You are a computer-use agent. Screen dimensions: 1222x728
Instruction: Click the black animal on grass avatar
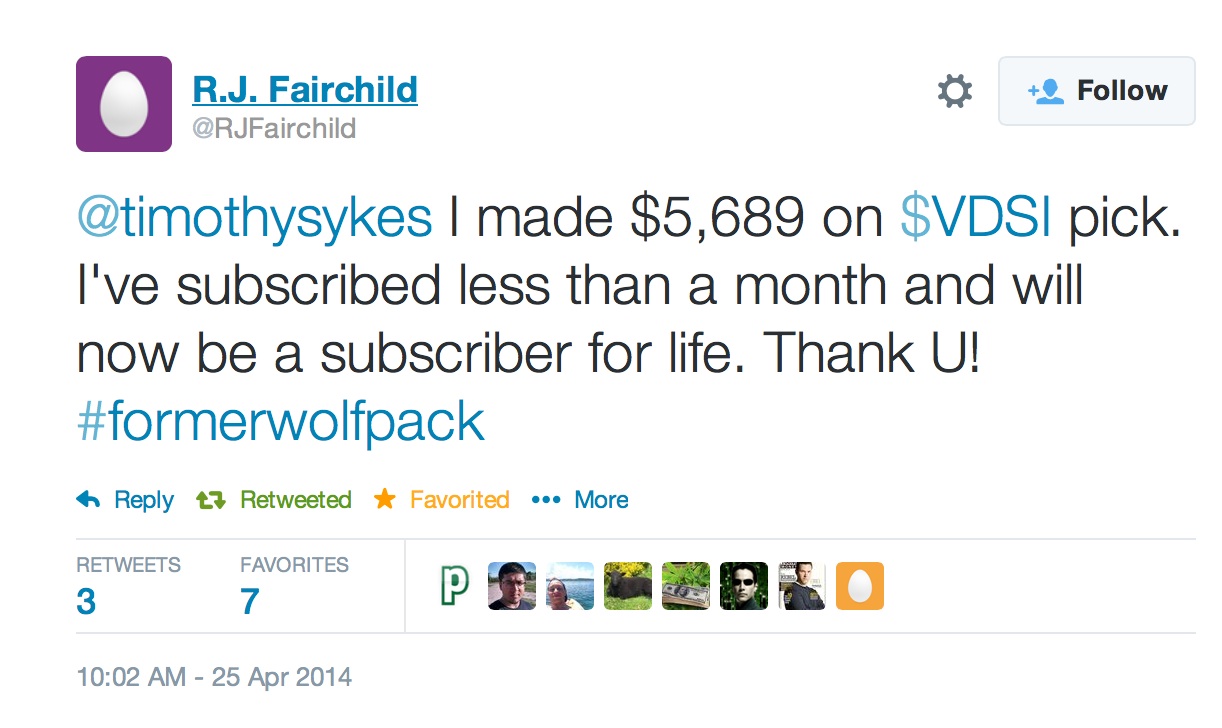(x=628, y=586)
